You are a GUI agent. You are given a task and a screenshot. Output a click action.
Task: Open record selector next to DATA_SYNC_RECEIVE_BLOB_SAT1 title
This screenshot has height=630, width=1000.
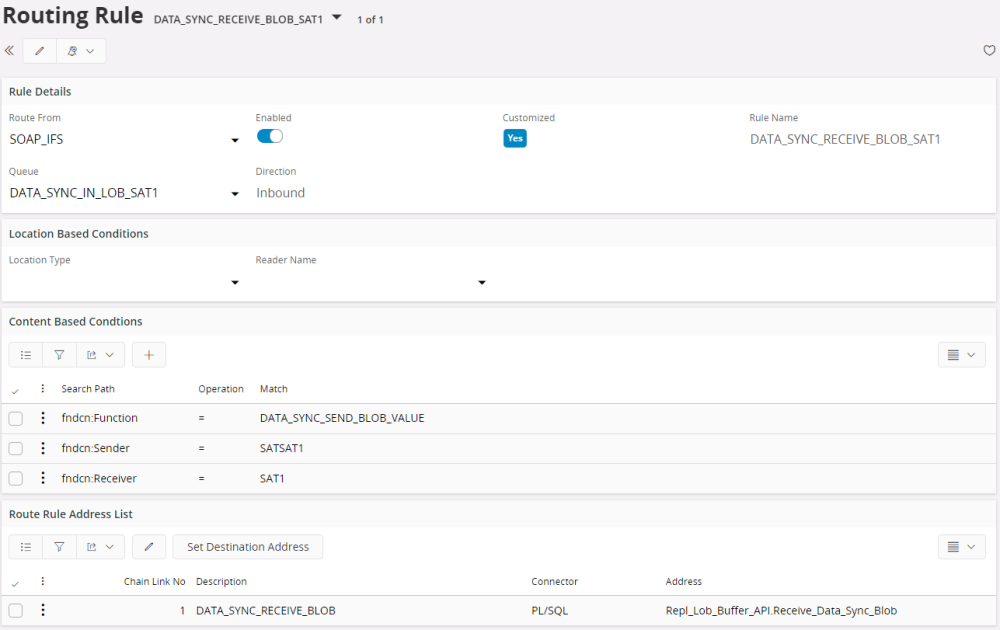click(x=337, y=18)
